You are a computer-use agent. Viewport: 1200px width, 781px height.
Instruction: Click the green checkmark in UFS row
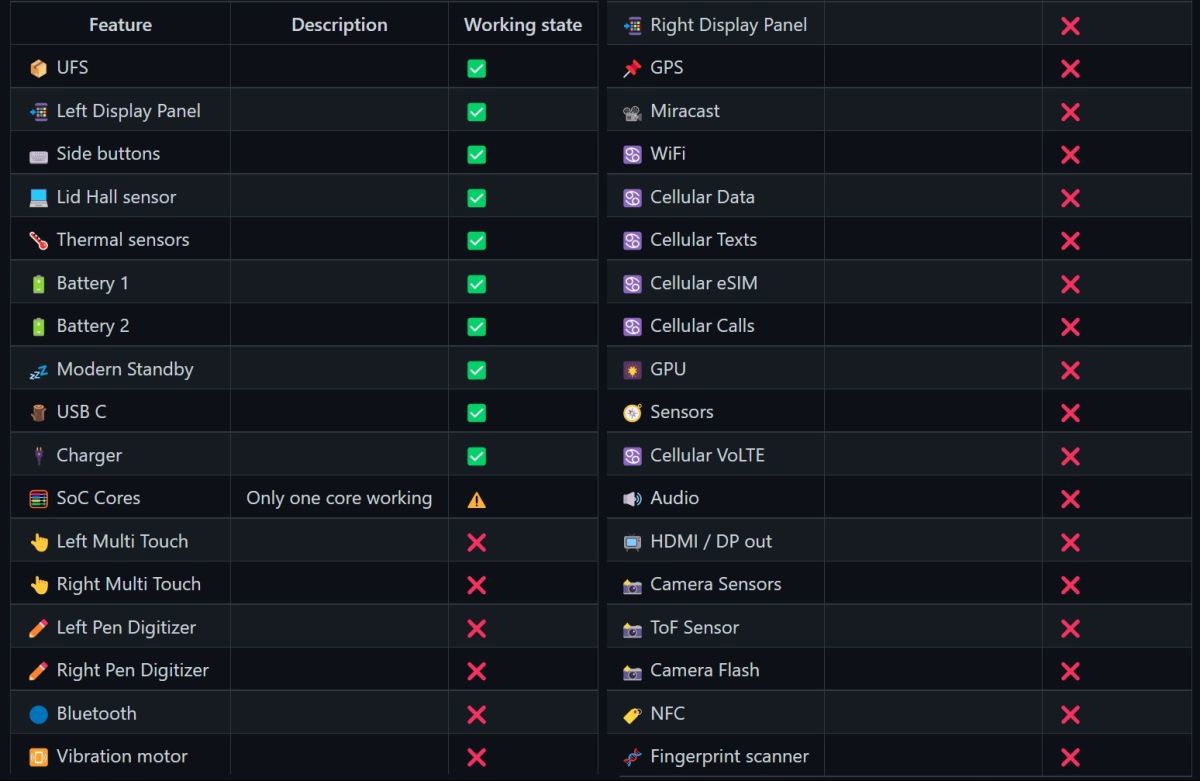point(477,69)
